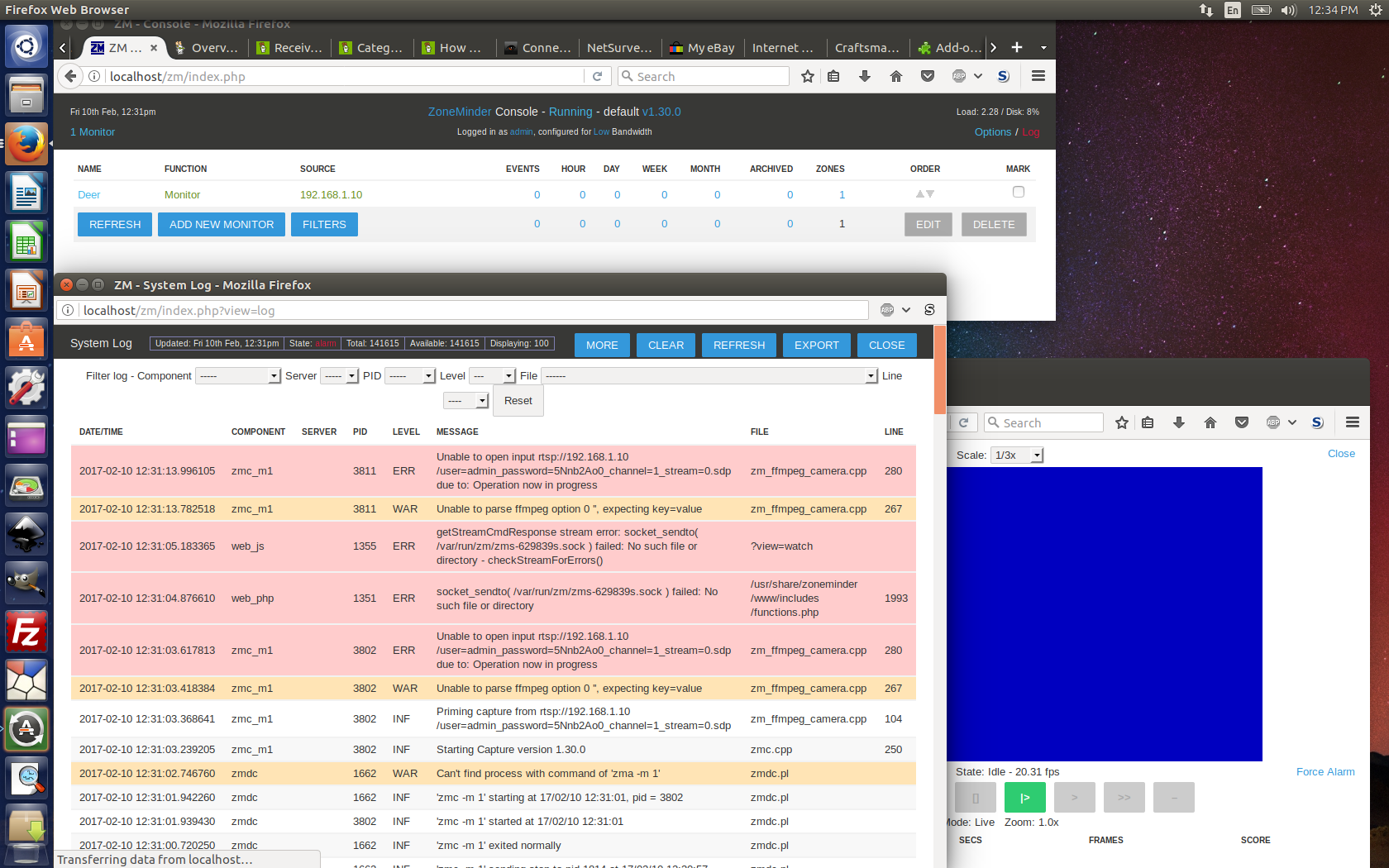
Task: Open Adblock dropdown arrow in System Log window
Action: pos(906,310)
